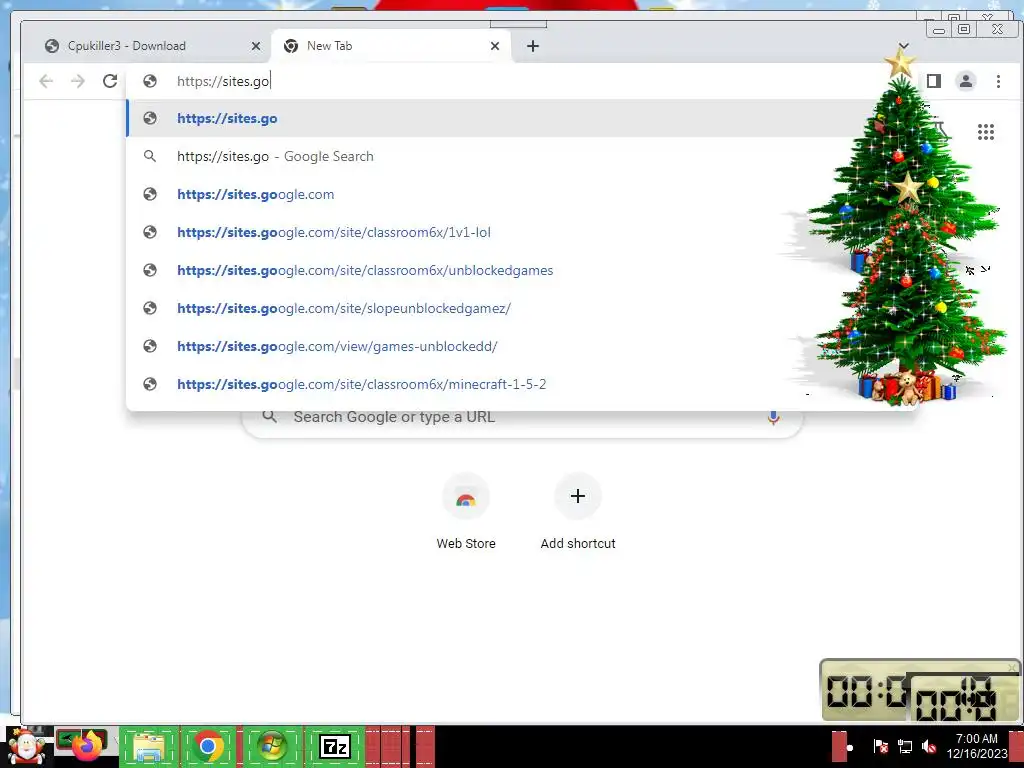
Task: Open the Web Store shortcut
Action: pos(466,513)
